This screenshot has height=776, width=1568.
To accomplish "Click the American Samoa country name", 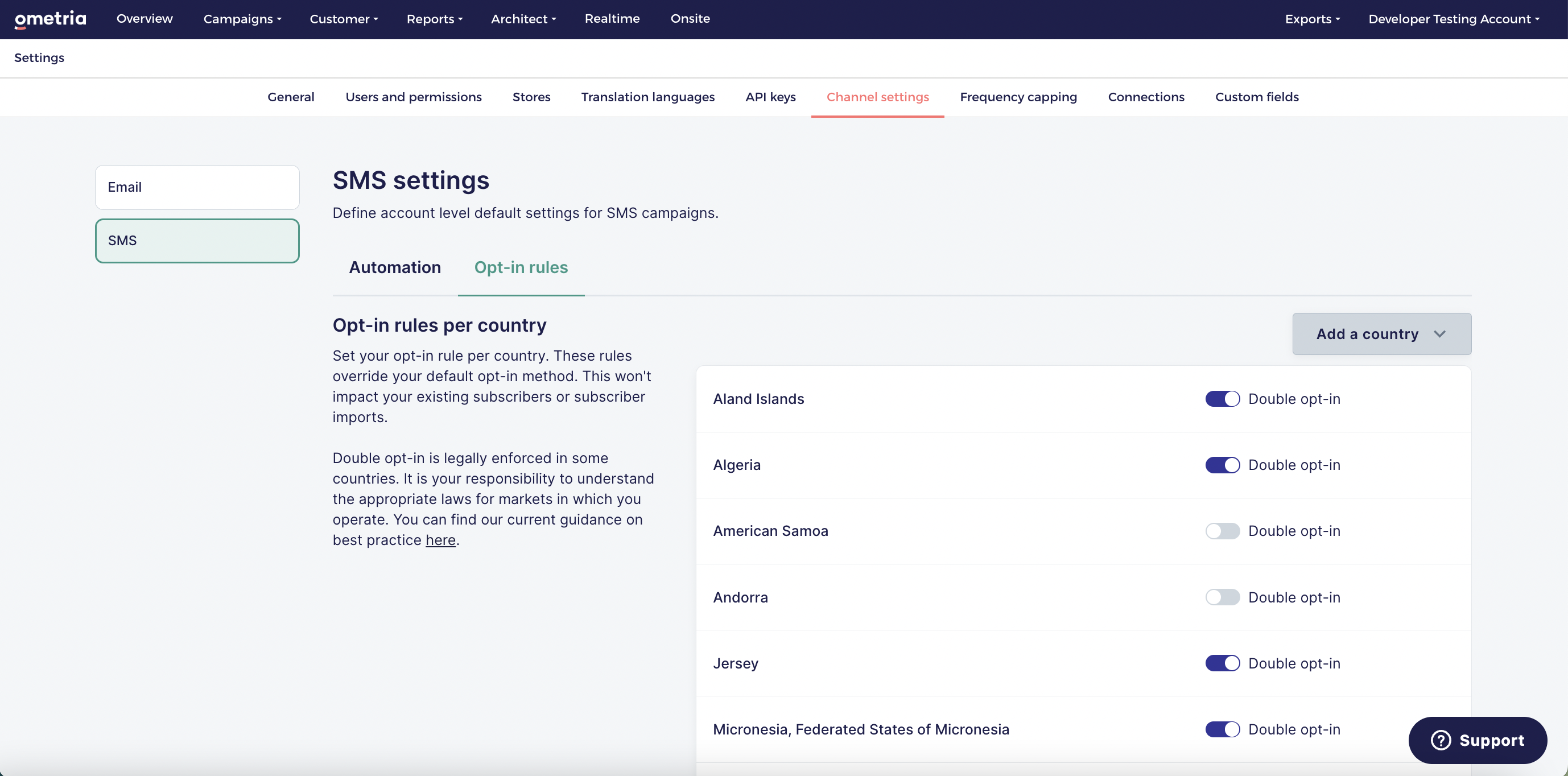I will click(770, 531).
